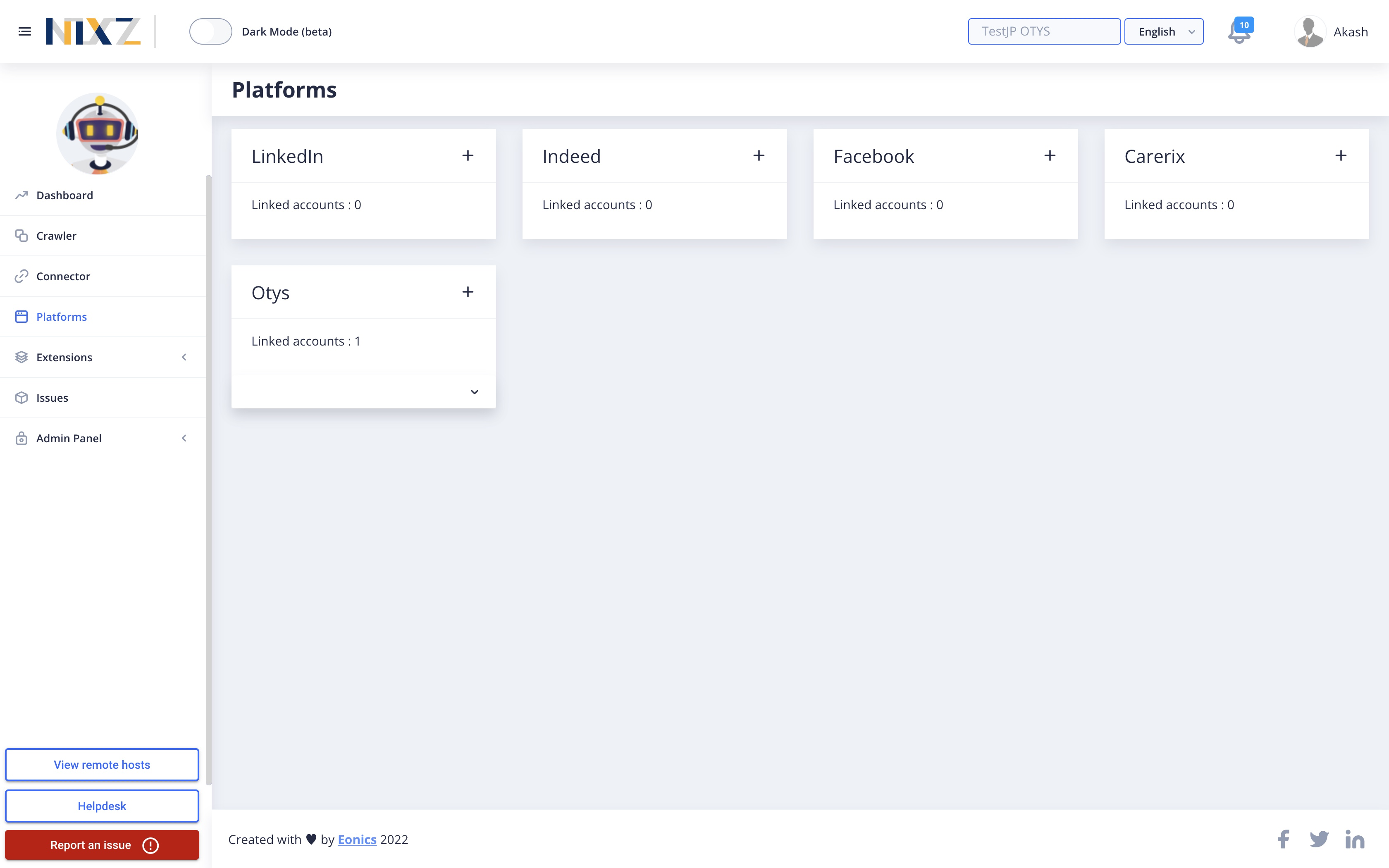Click the Issues cube icon
Viewport: 1389px width, 868px height.
tap(21, 398)
